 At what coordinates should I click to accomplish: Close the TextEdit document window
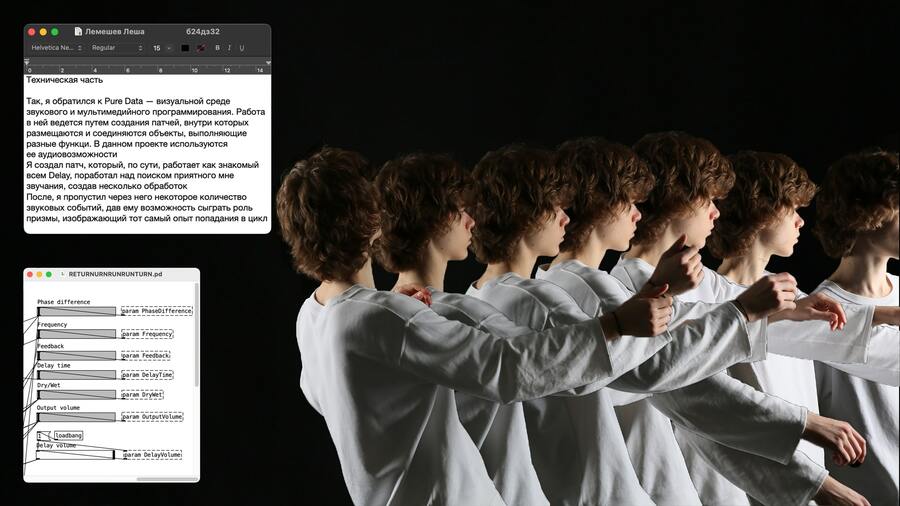point(32,32)
